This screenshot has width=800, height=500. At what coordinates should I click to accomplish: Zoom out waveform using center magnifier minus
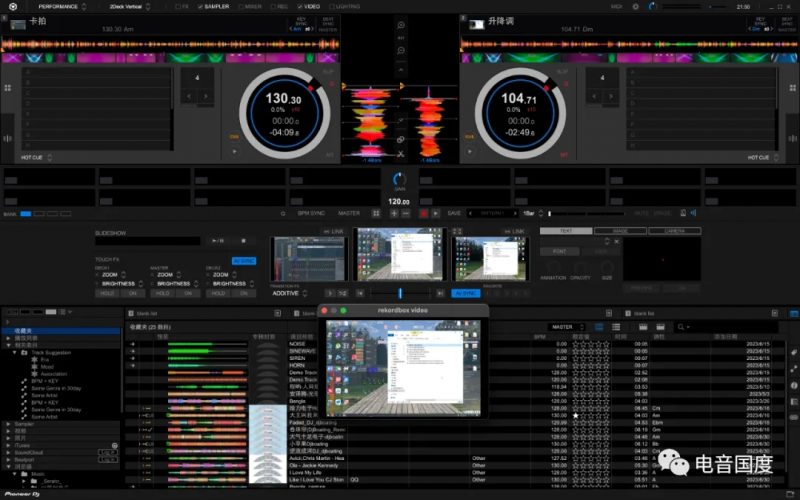(x=401, y=51)
